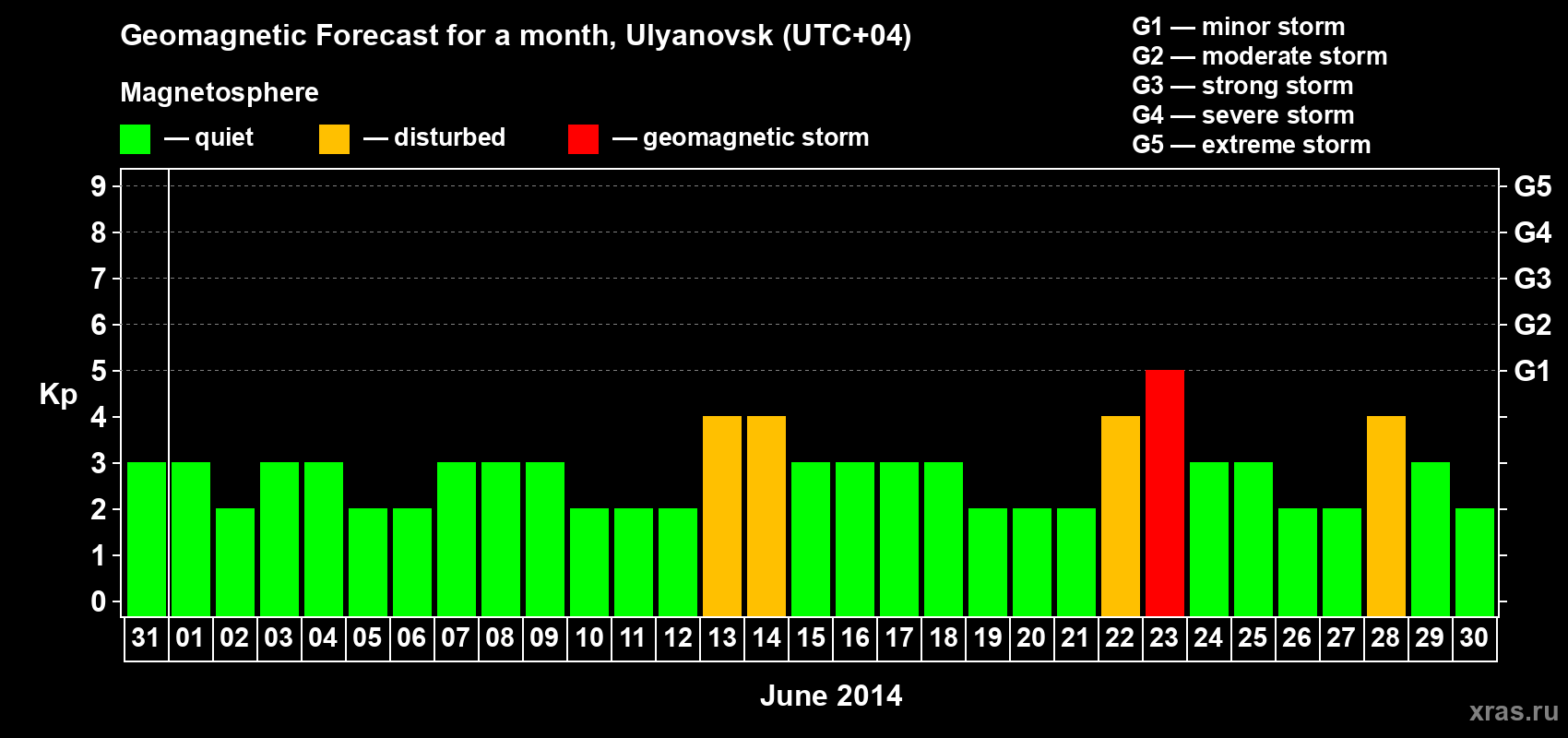This screenshot has height=738, width=1568.
Task: Select the green bar for day 05
Action: pyautogui.click(x=368, y=562)
